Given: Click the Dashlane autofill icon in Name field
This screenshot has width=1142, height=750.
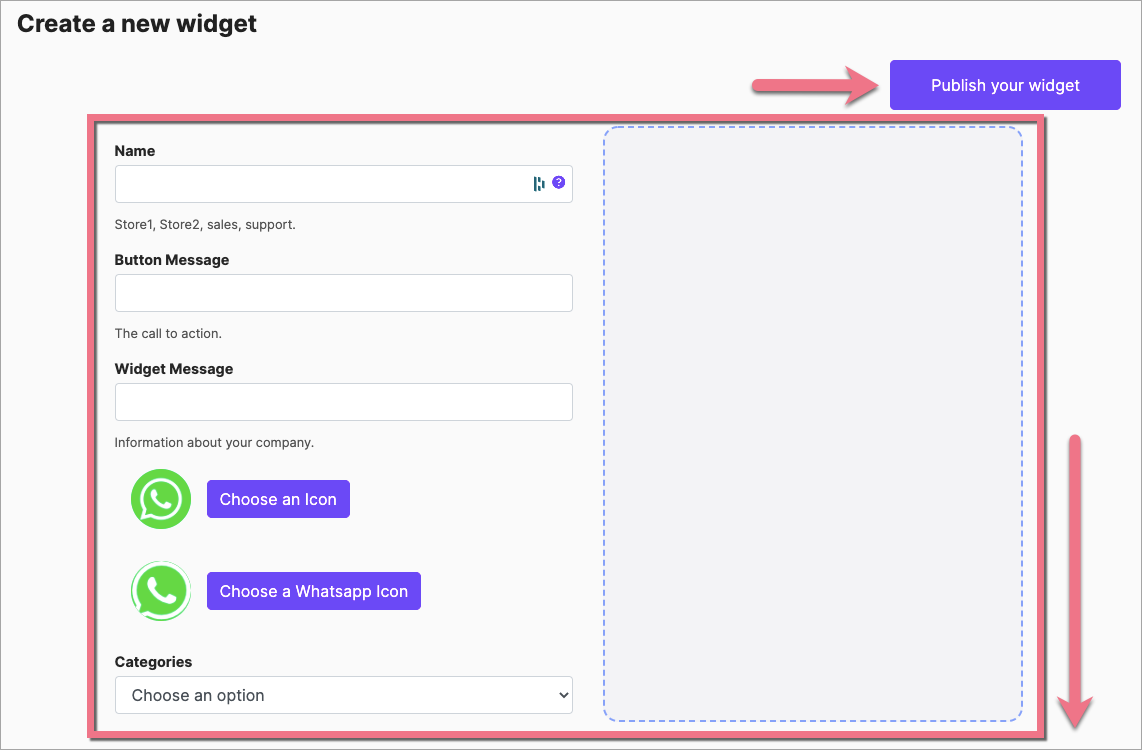Looking at the screenshot, I should click(540, 183).
